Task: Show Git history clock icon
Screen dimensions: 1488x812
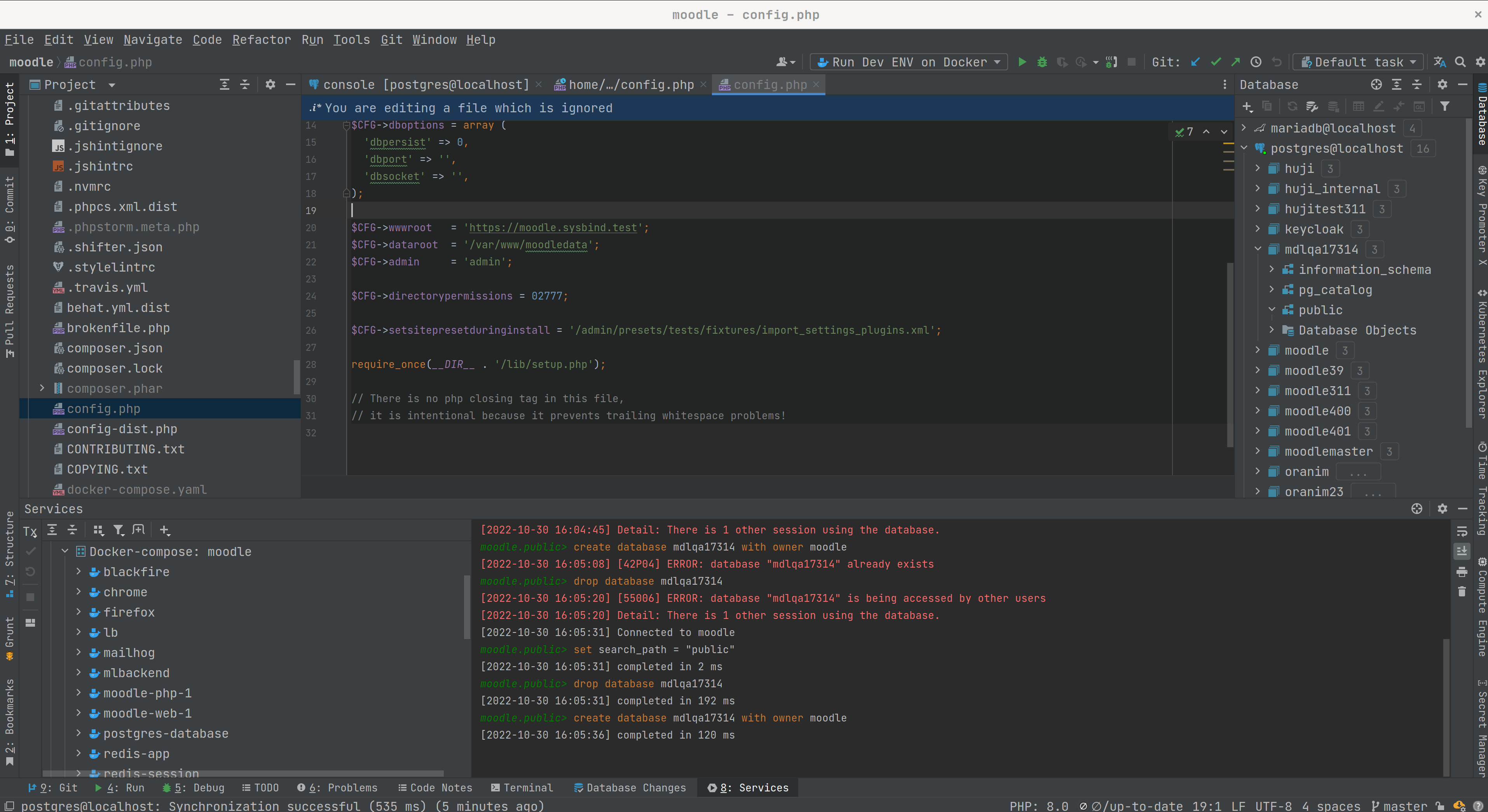Action: click(1256, 62)
